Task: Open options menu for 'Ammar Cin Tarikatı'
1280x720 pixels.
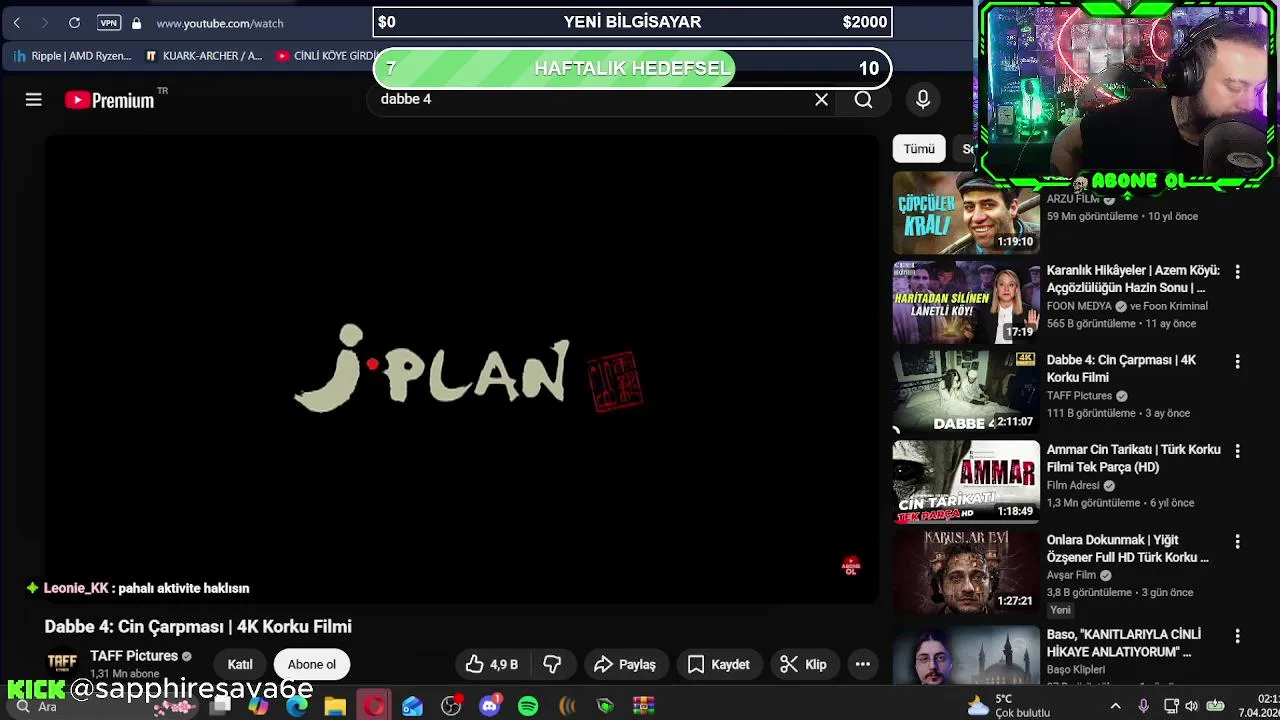Action: 1237,452
